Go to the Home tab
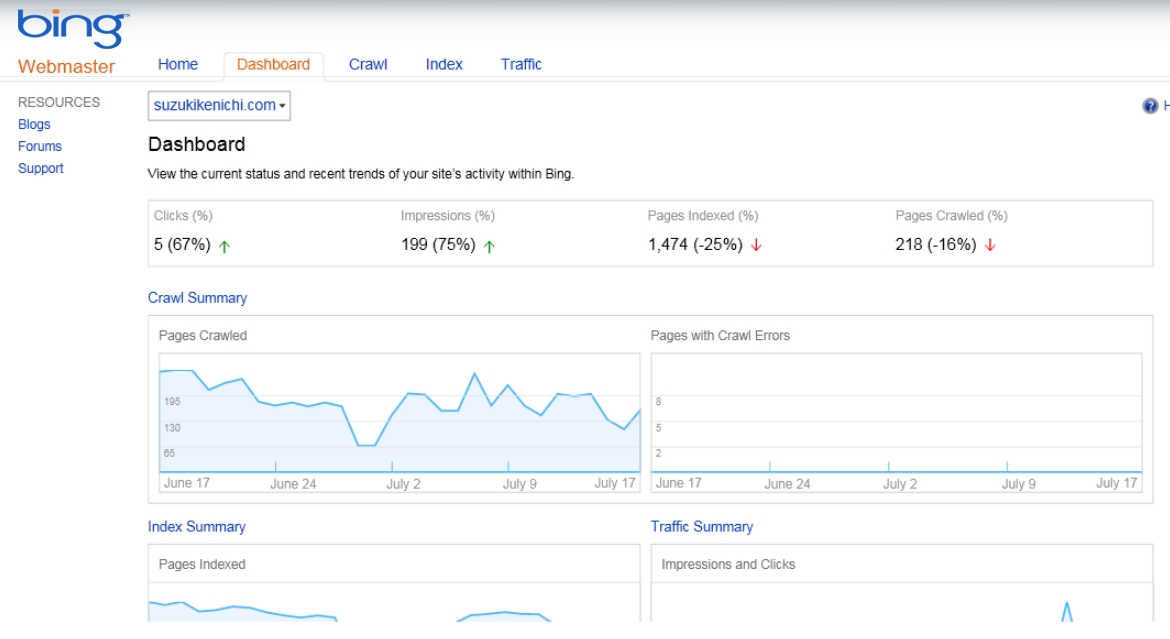The image size is (1170, 639). pos(178,64)
